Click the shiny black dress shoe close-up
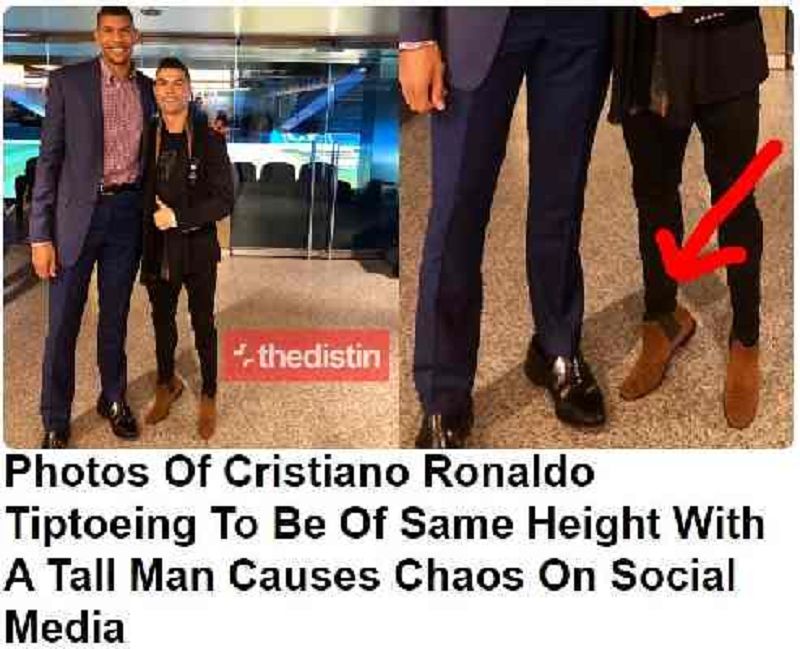The image size is (800, 649). coord(564,381)
